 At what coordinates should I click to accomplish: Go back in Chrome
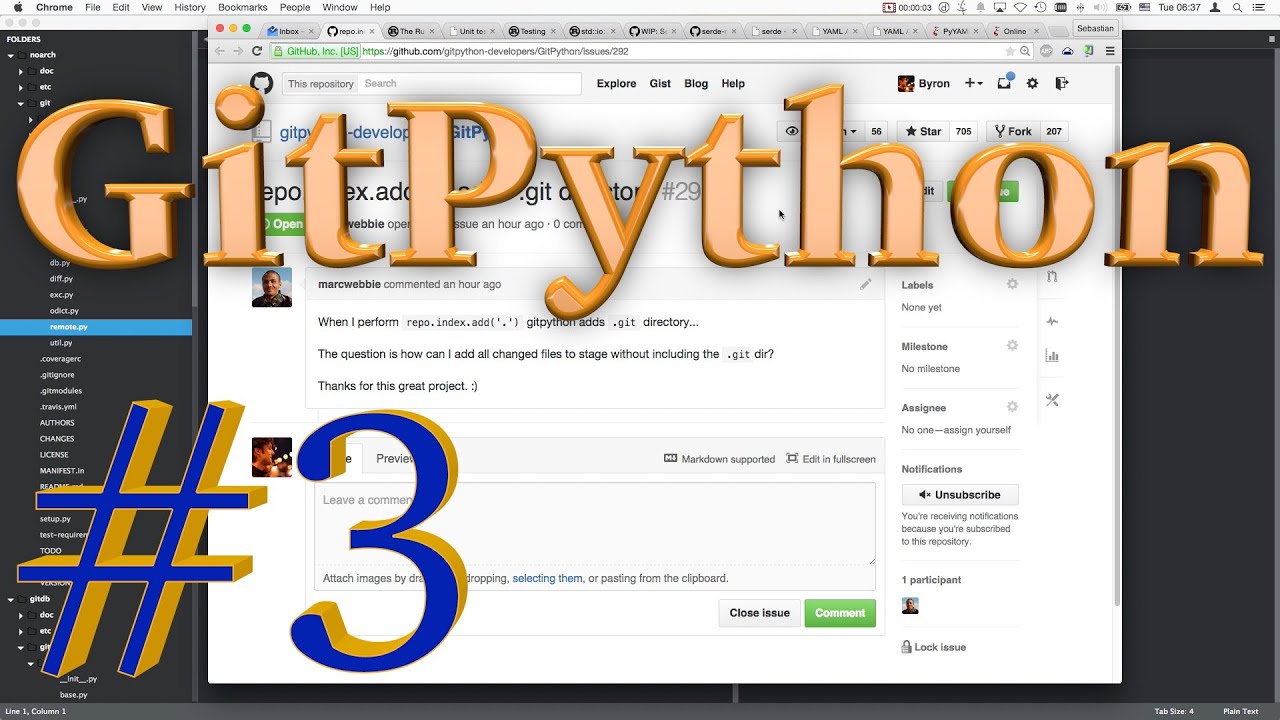[220, 51]
